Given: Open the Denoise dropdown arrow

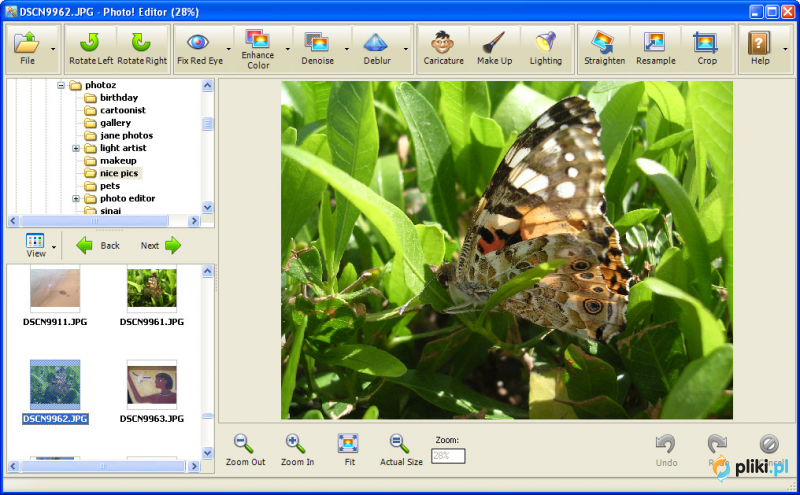Looking at the screenshot, I should (x=347, y=49).
